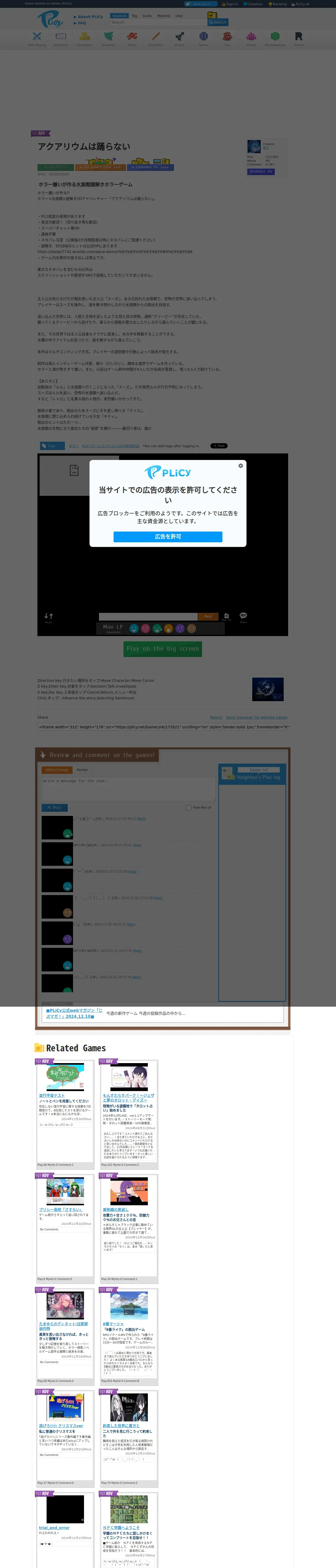Select the Material search tab
The image size is (336, 1568).
164,16
